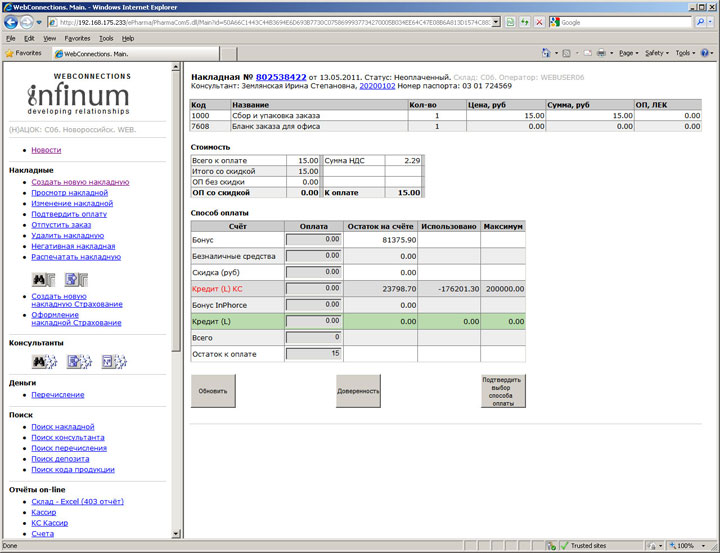Open Распечатать накладную link
The image size is (720, 553).
click(76, 257)
